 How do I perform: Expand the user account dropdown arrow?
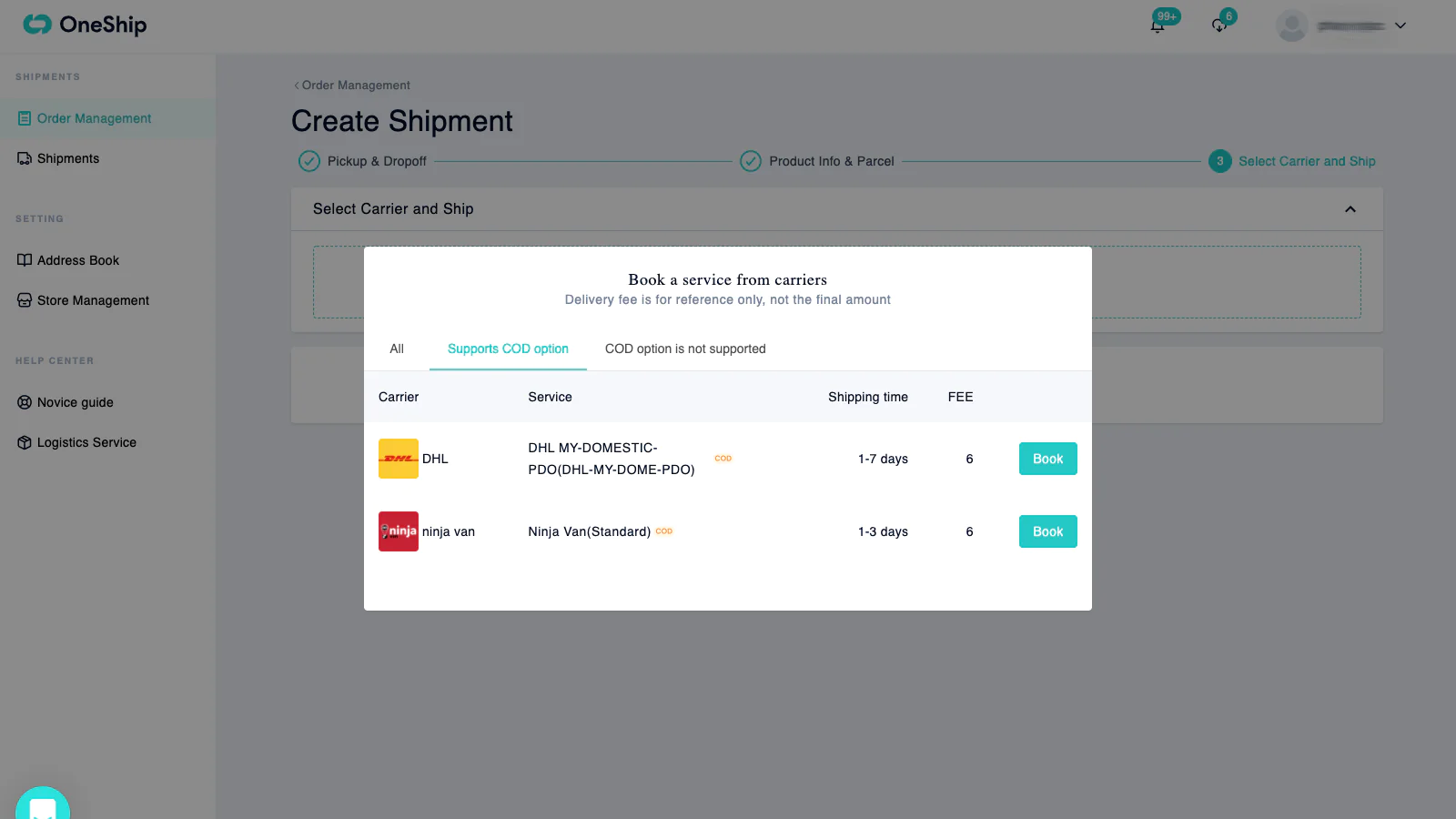1400,25
